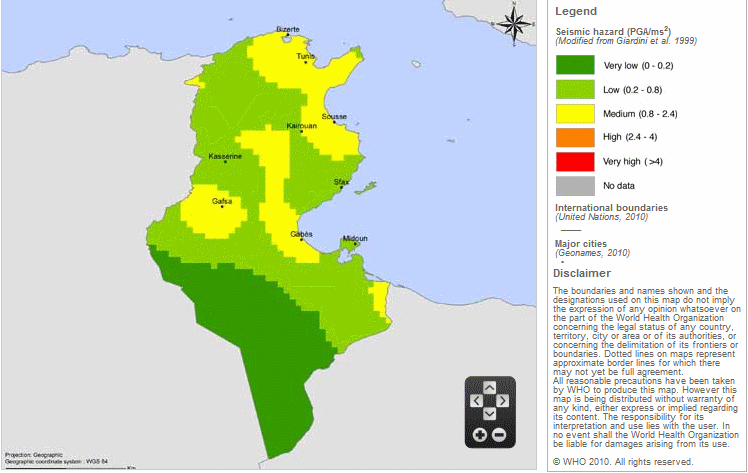Click the Gabès city label
748x473 pixels.
point(301,234)
